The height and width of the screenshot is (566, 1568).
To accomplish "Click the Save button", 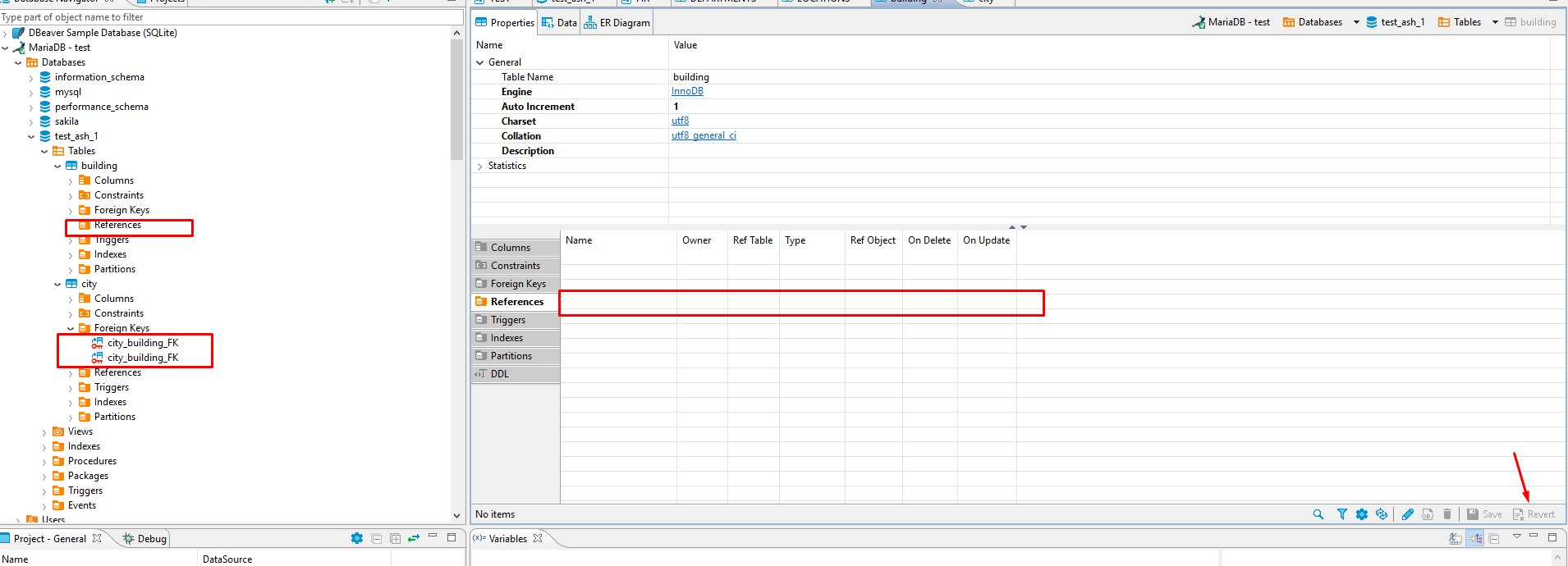I will tap(1485, 514).
